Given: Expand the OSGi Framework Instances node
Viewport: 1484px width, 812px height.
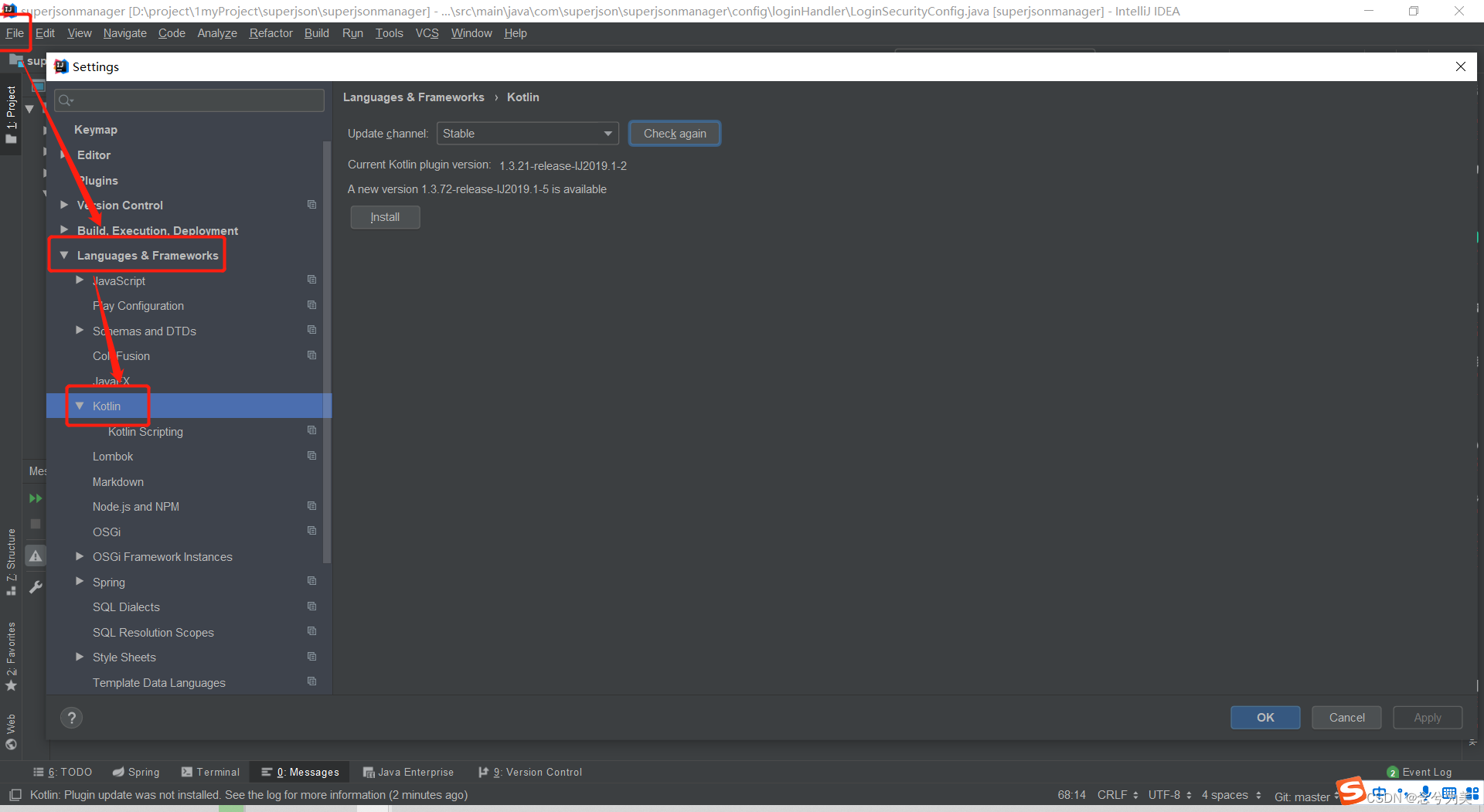Looking at the screenshot, I should [80, 556].
